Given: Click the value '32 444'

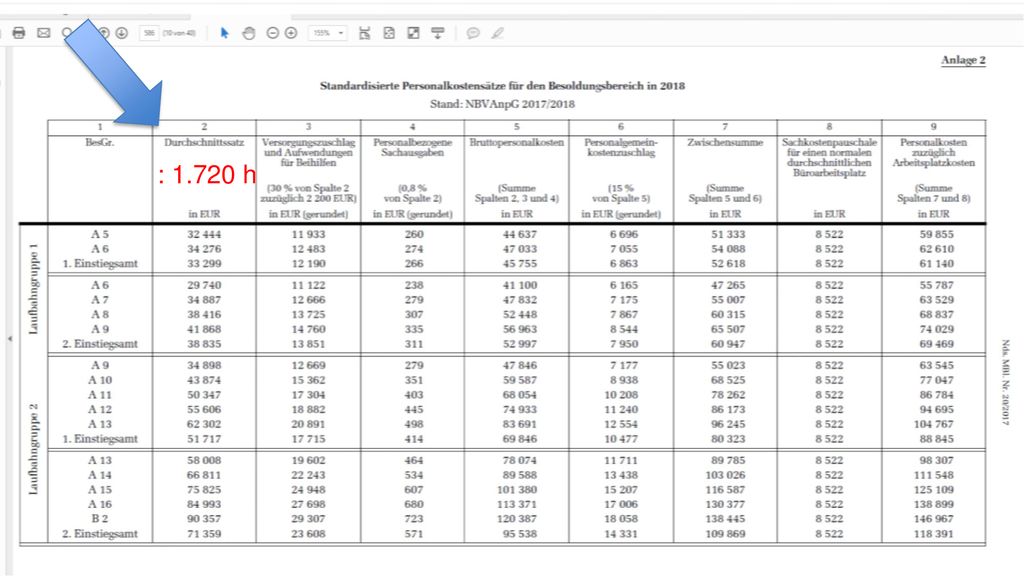Looking at the screenshot, I should click(204, 234).
